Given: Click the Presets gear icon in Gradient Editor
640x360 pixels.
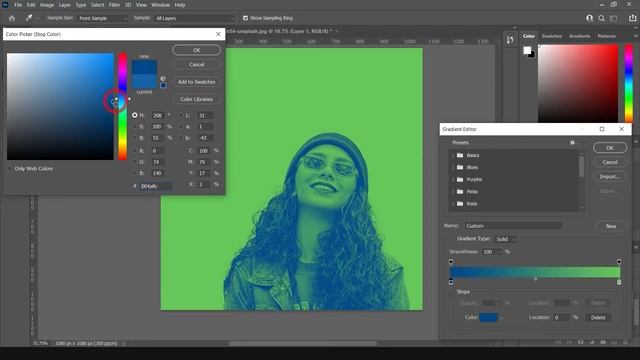Looking at the screenshot, I should point(572,142).
